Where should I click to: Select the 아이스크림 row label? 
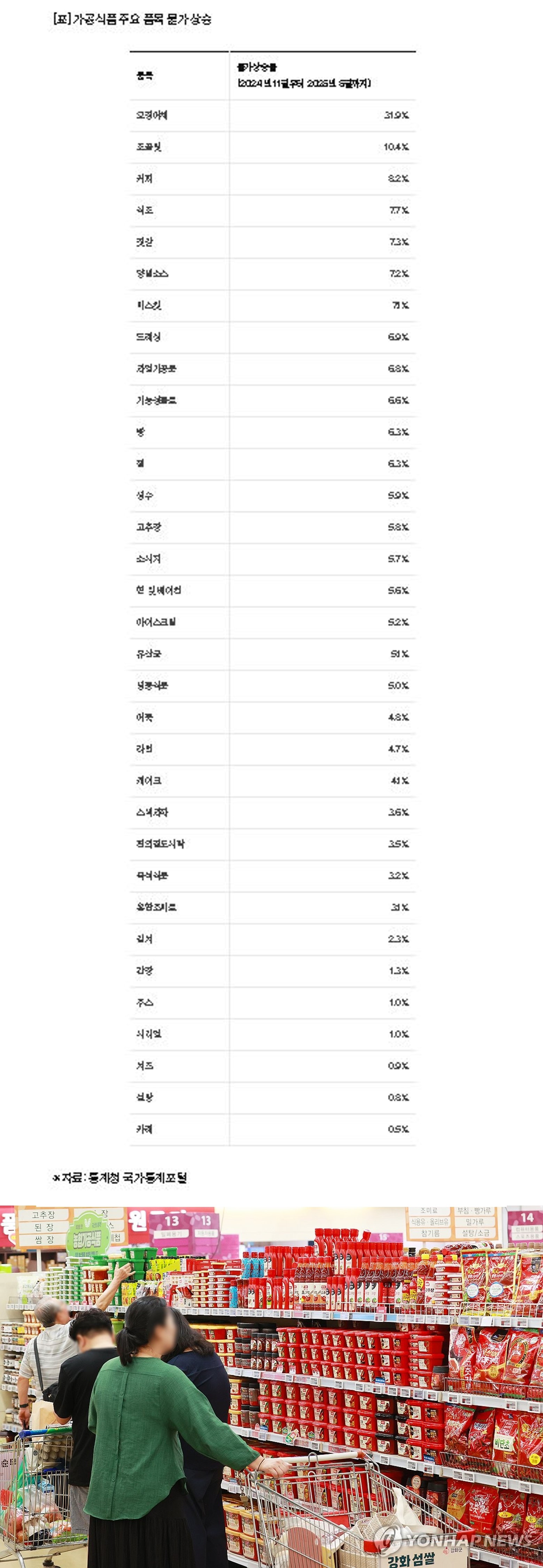[156, 622]
